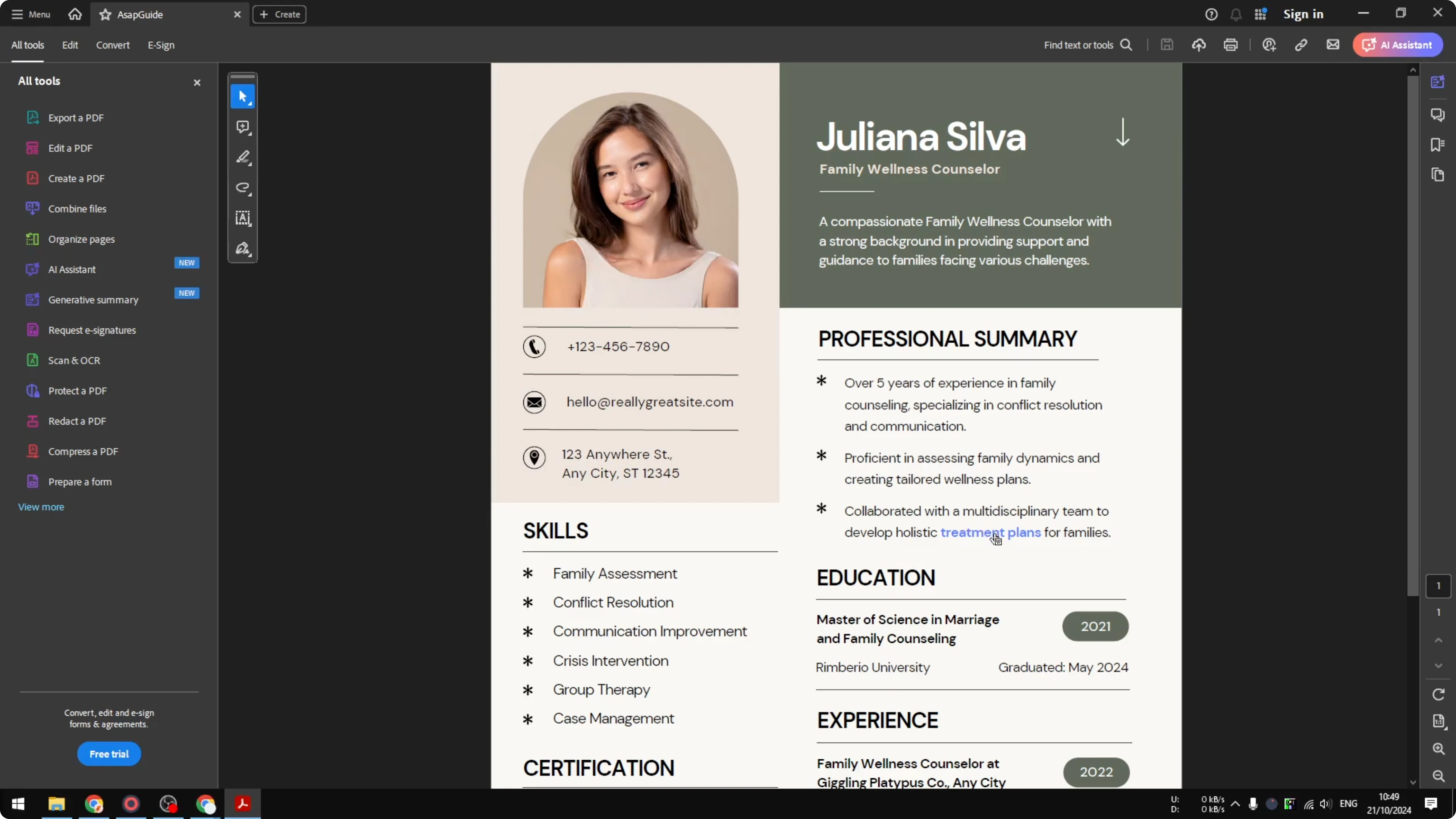The height and width of the screenshot is (819, 1456).
Task: Start the Free trial
Action: pyautogui.click(x=108, y=754)
